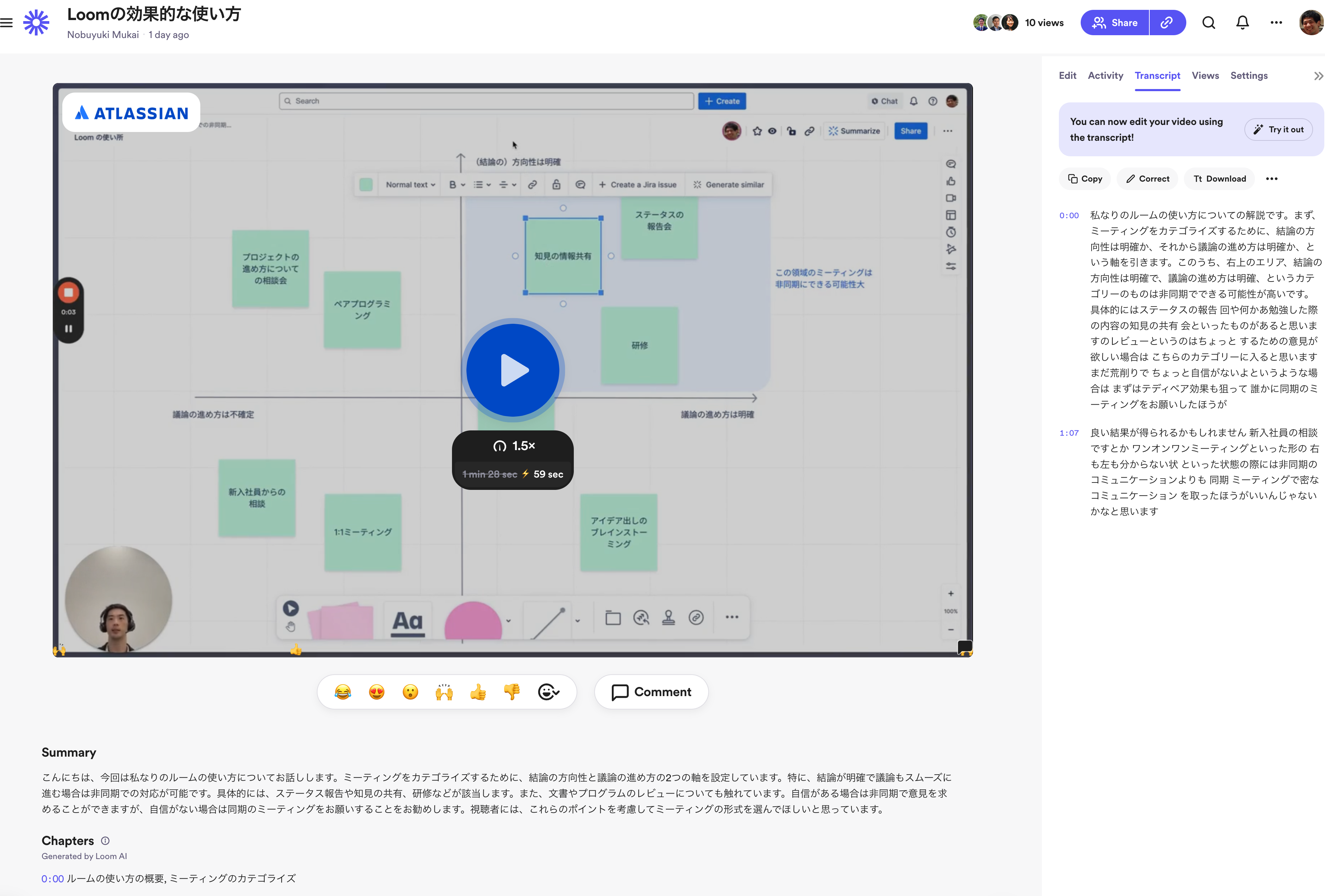Switch to the Settings tab

[x=1249, y=76]
